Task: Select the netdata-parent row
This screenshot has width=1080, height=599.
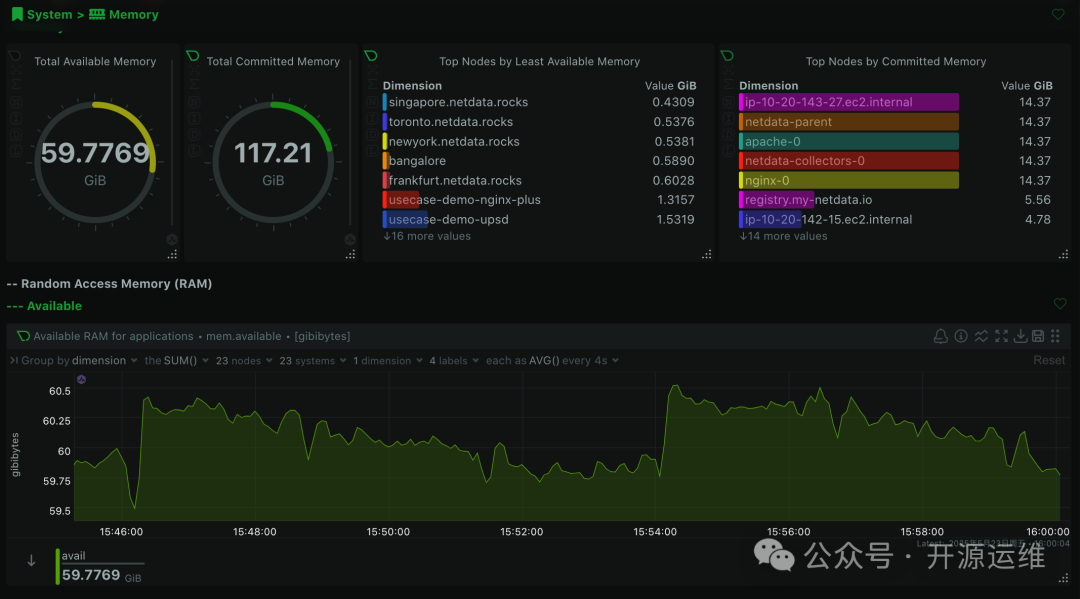Action: click(895, 121)
